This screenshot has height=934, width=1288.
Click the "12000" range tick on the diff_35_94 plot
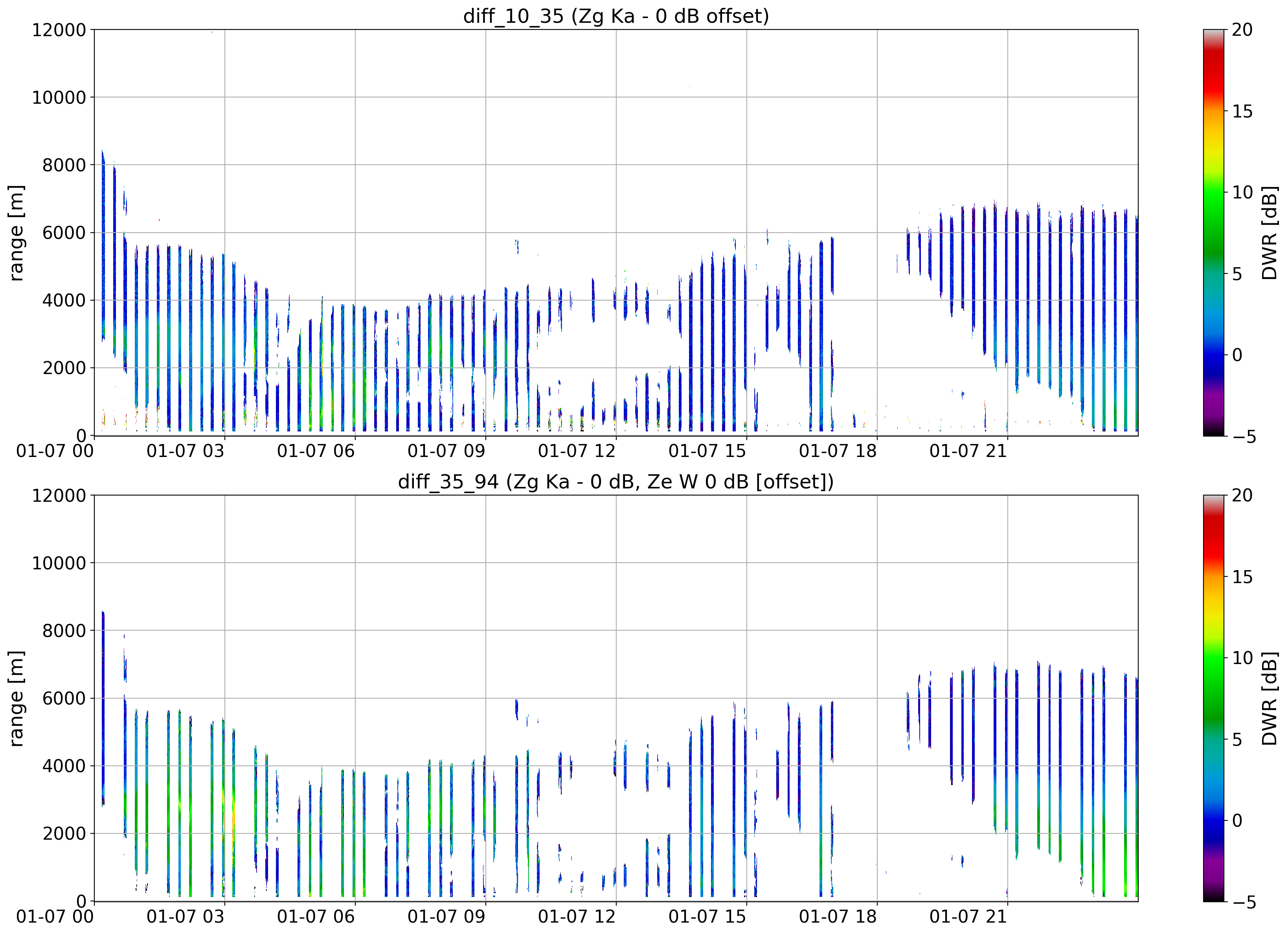coord(59,495)
